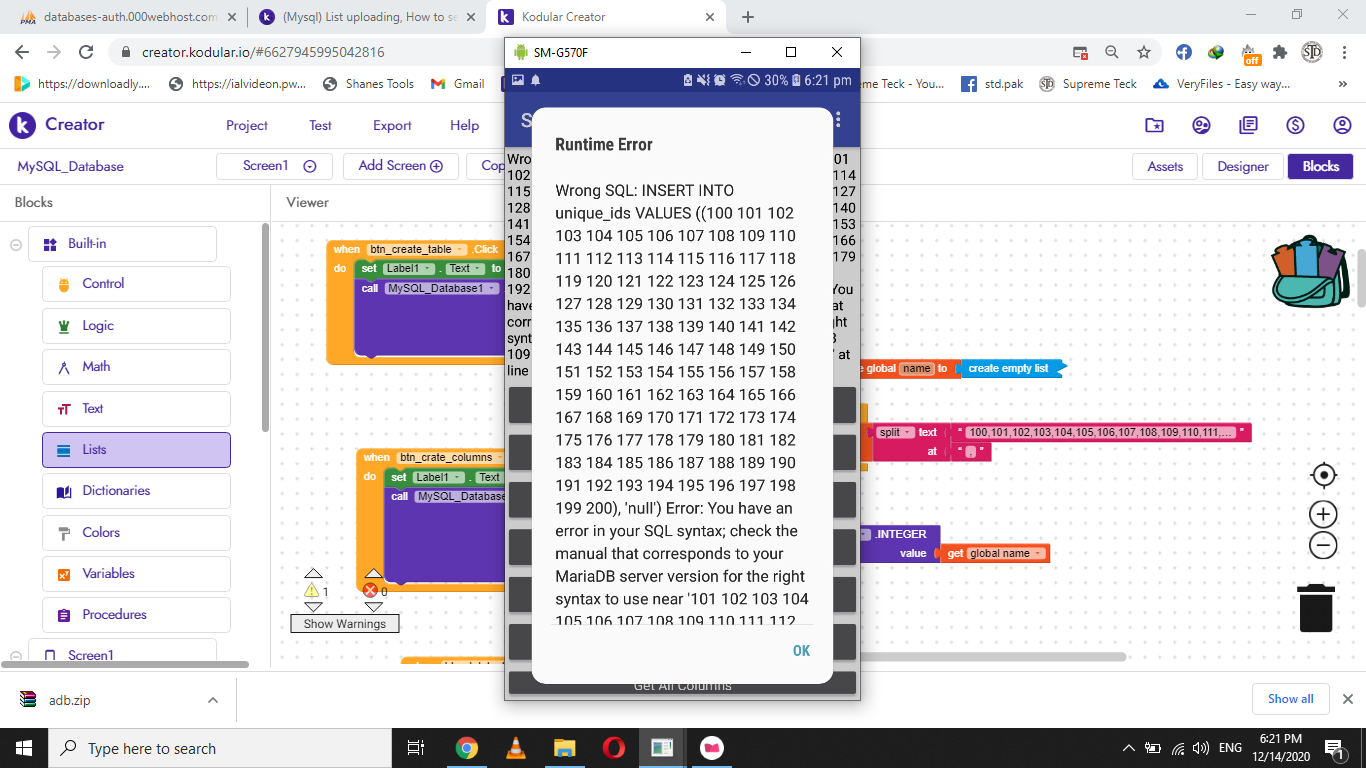
Task: Open the Screen1 dropdown selector
Action: [279, 166]
